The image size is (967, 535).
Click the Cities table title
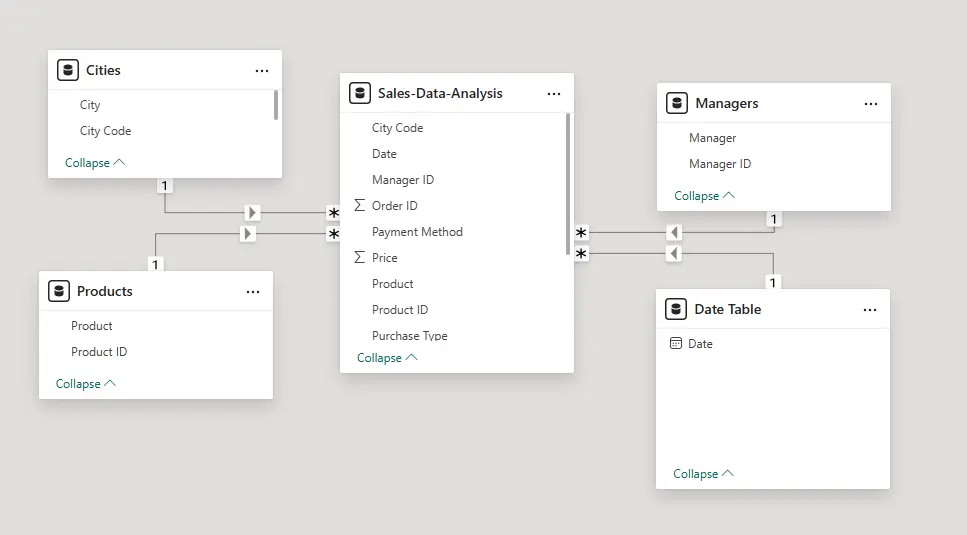pos(103,70)
